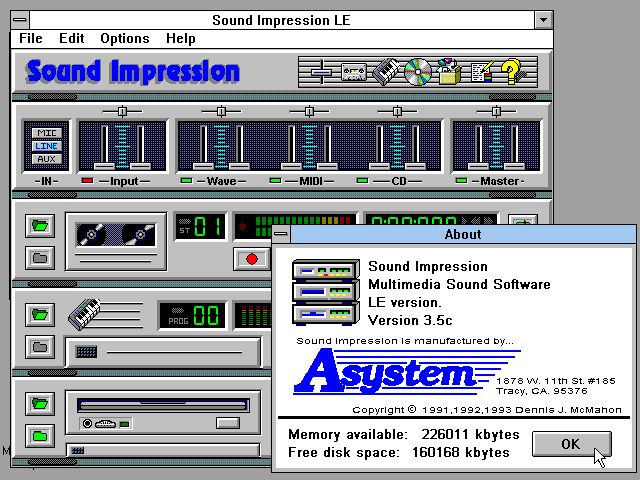640x480 pixels.
Task: Click the open-folder icon on the CD deck
Action: point(40,404)
